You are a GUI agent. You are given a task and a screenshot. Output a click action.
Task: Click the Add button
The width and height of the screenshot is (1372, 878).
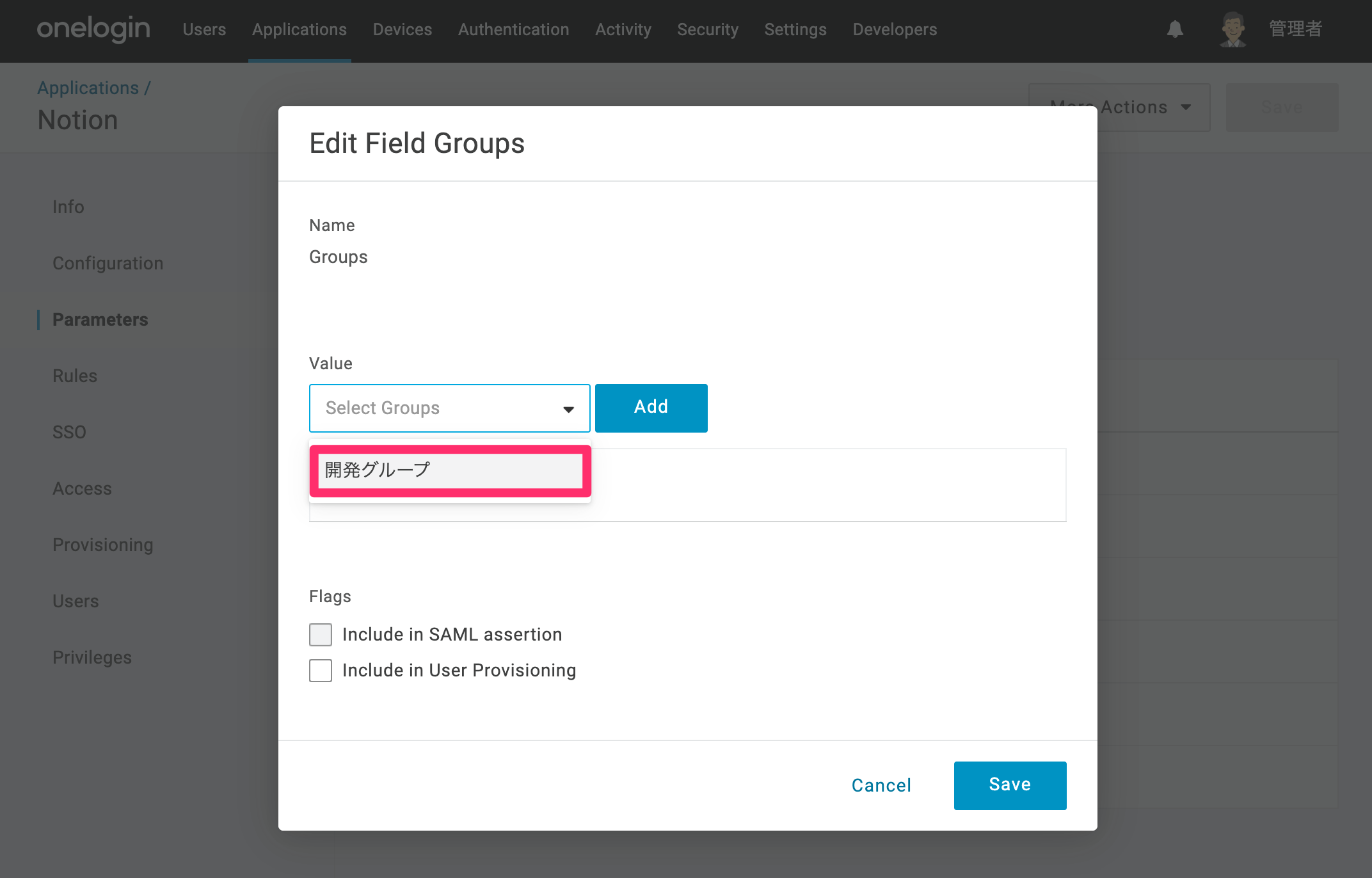(x=651, y=408)
